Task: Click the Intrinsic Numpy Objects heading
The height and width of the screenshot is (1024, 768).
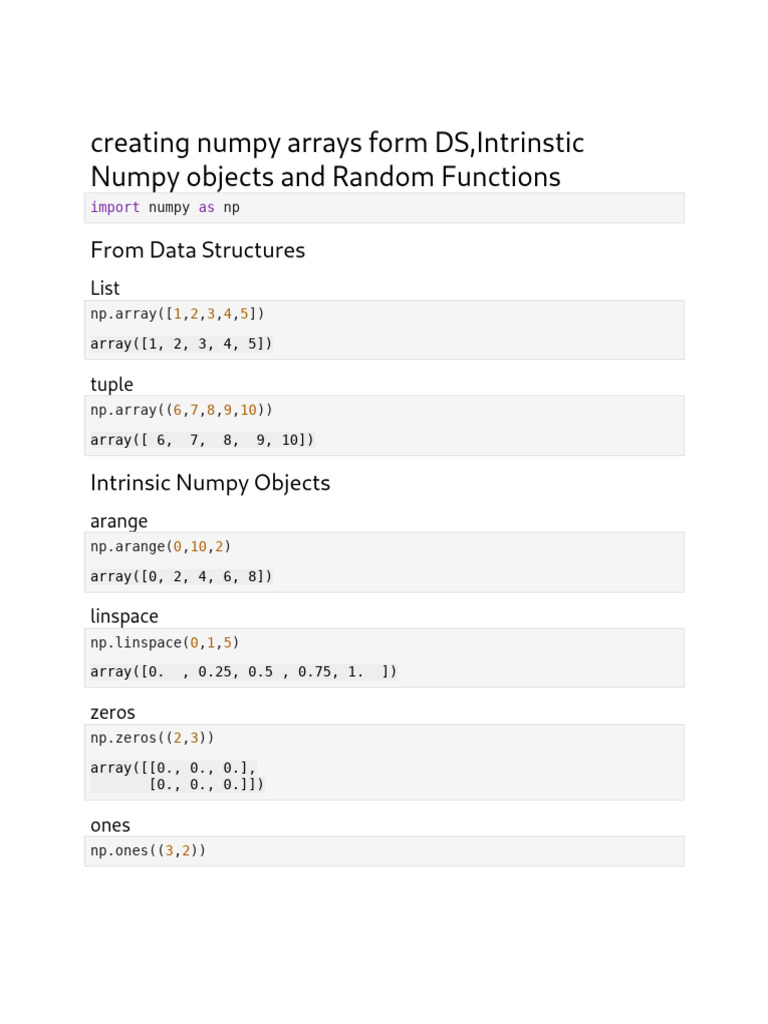Action: point(210,483)
